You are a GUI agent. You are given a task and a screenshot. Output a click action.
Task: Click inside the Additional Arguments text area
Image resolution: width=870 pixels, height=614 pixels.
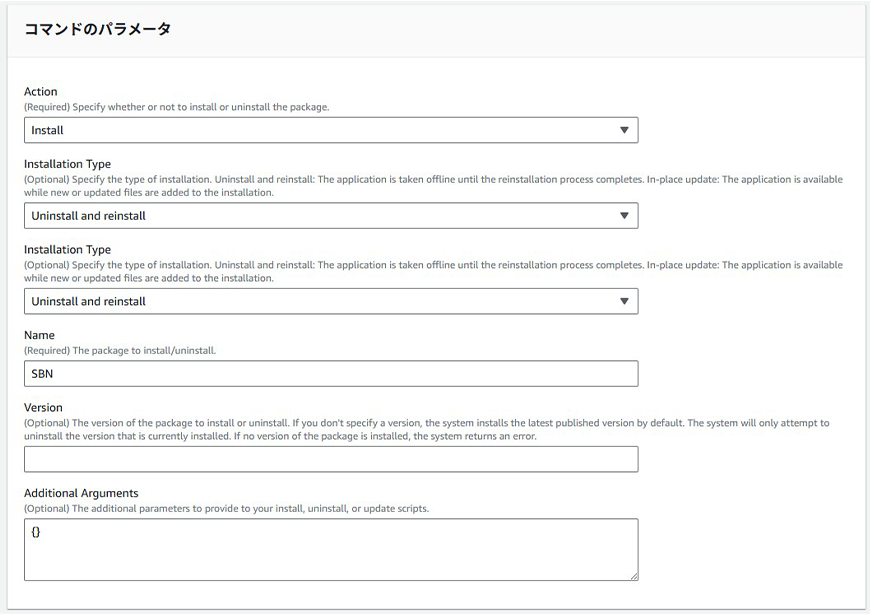pos(330,549)
